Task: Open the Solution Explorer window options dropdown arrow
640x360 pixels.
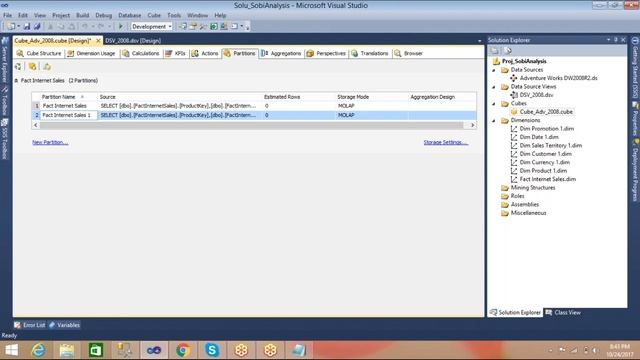Action: tap(609, 40)
